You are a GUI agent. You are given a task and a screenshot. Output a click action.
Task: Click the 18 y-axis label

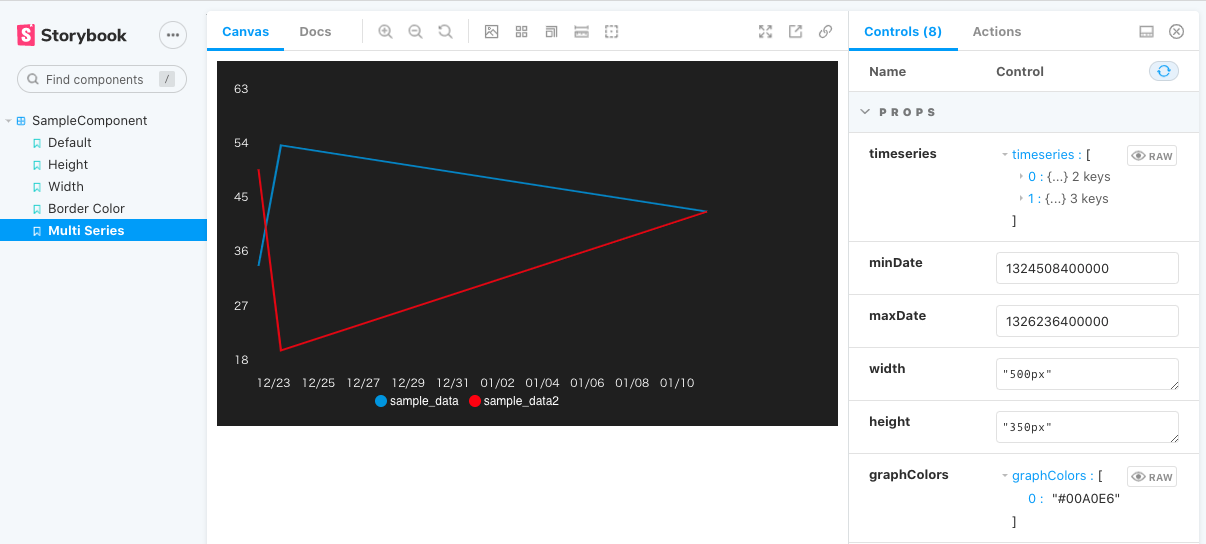pos(241,359)
